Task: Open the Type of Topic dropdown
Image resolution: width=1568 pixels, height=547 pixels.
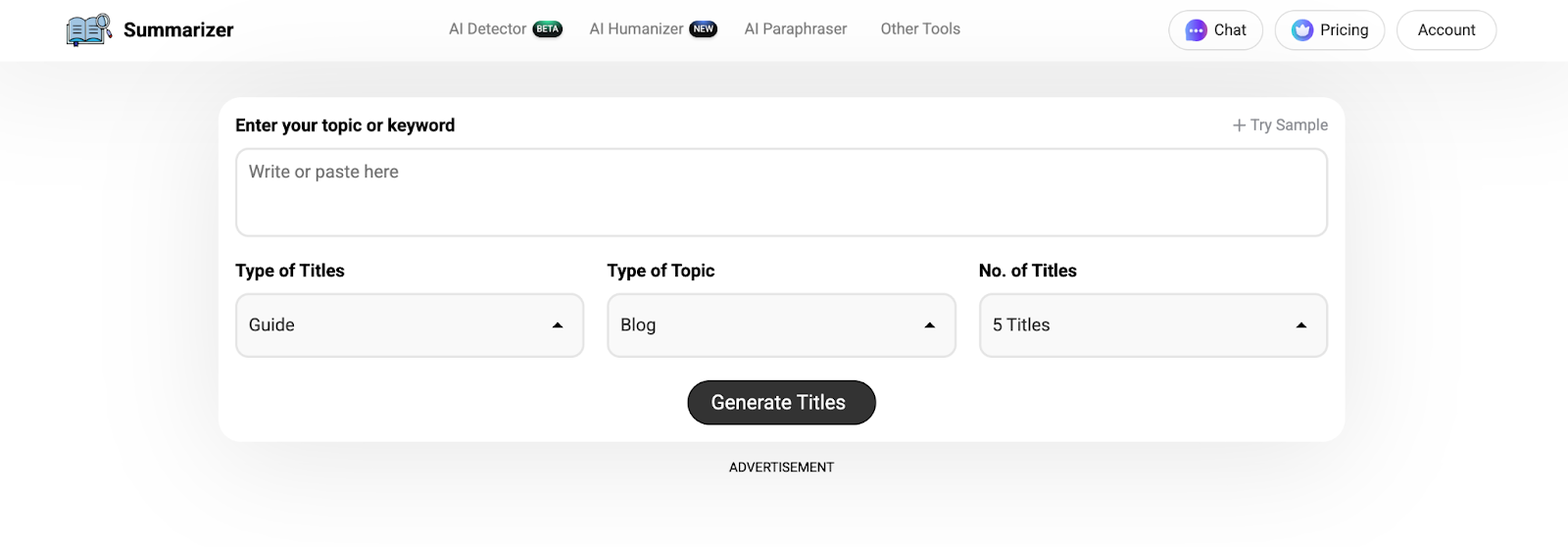Action: click(x=781, y=325)
